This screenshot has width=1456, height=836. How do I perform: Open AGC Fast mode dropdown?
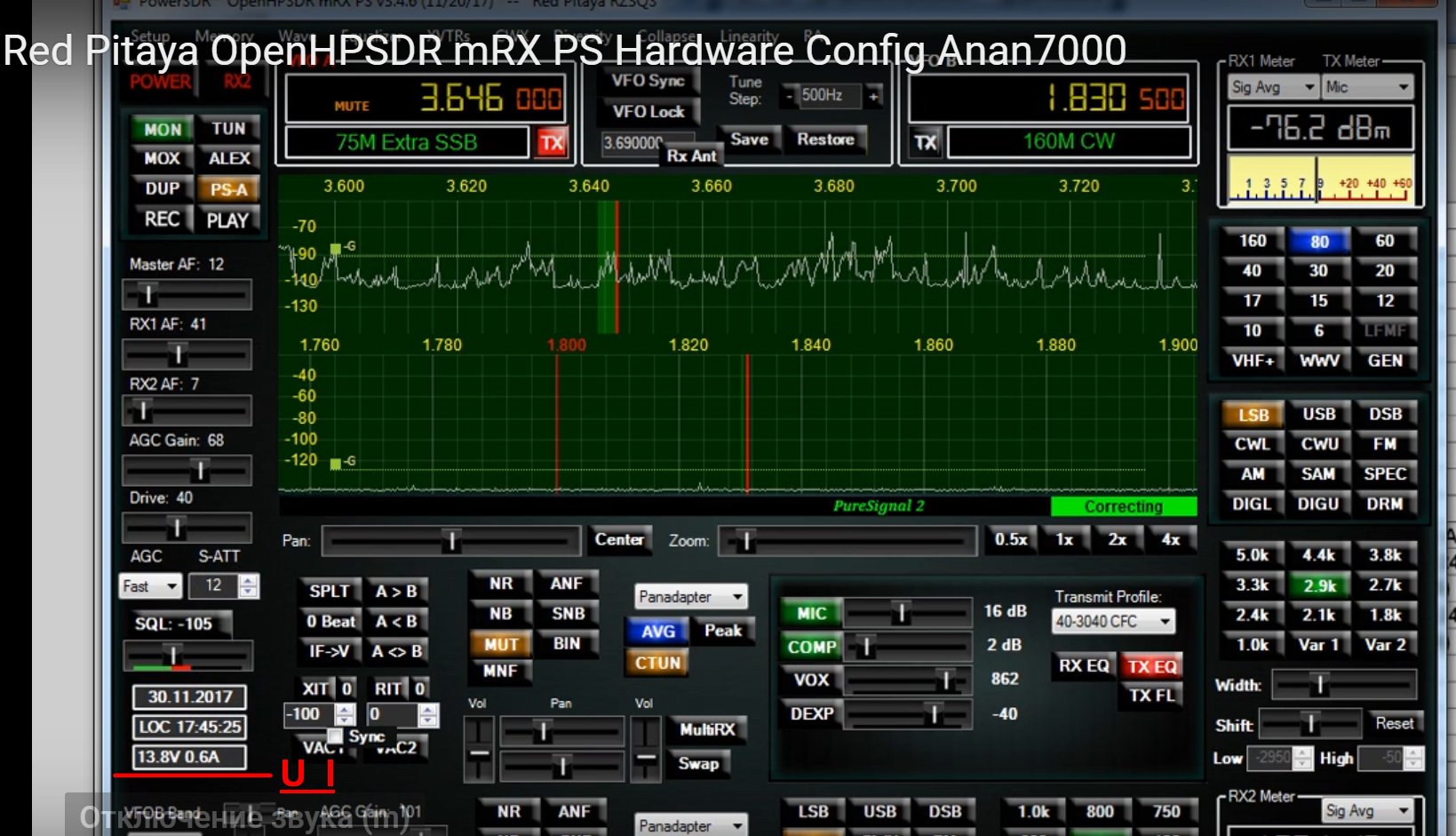(x=150, y=586)
